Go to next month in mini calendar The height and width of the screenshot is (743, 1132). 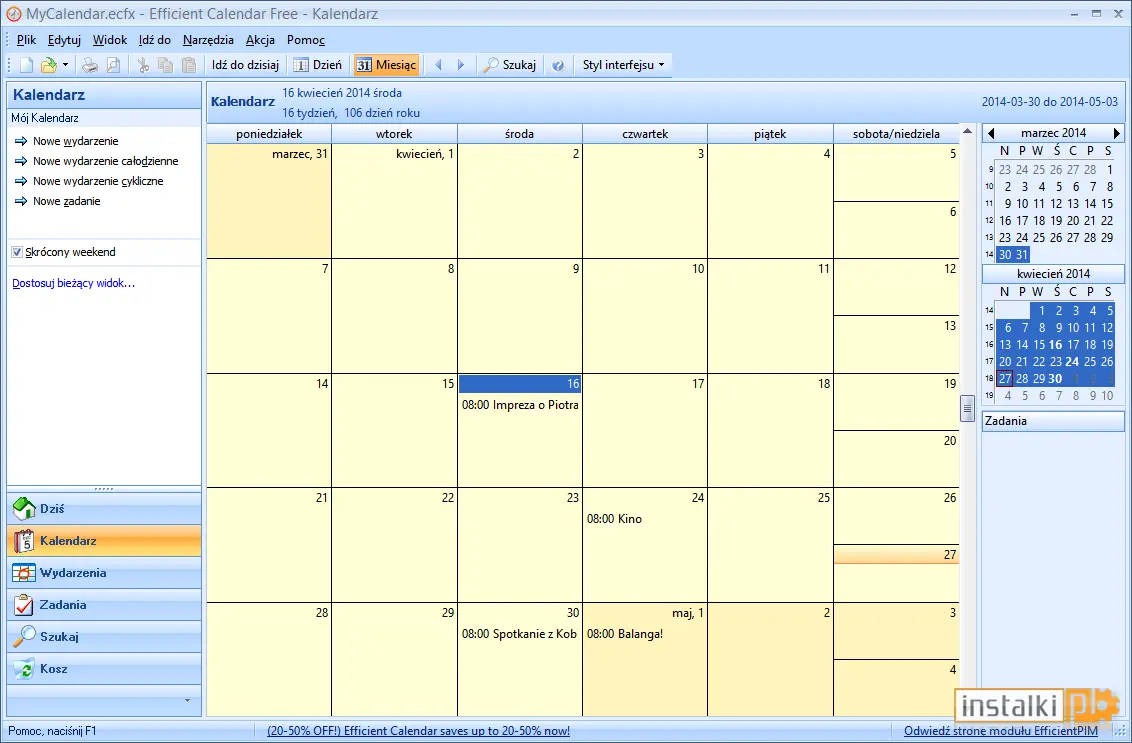(x=1116, y=133)
